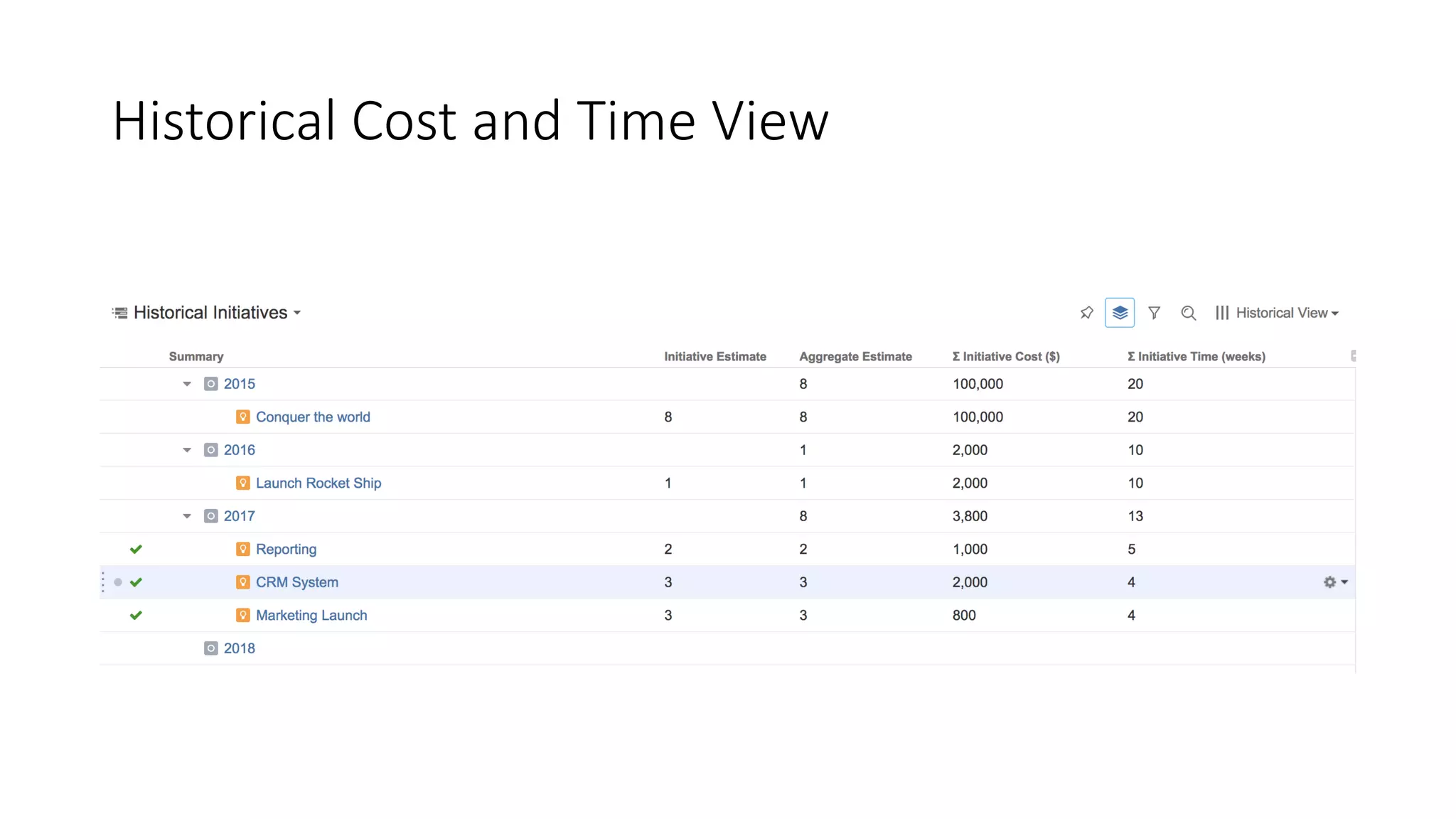Viewport: 1456px width, 819px height.
Task: Click the selection dot on CRM System row
Action: 118,582
